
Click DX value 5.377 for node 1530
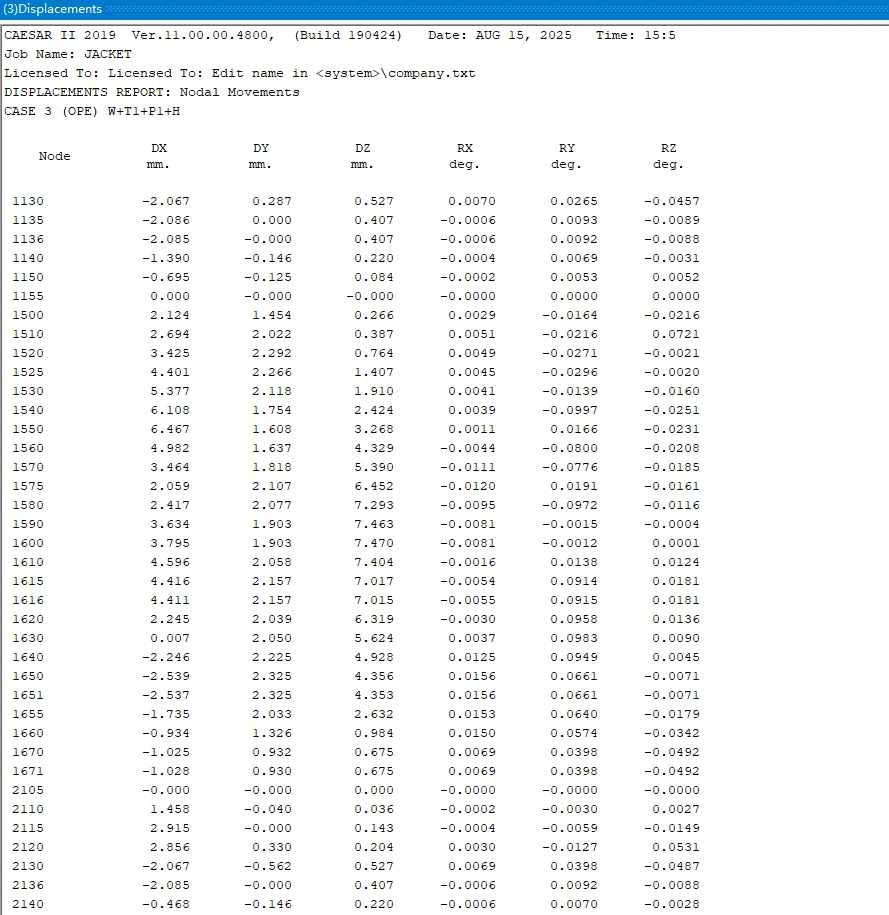170,391
